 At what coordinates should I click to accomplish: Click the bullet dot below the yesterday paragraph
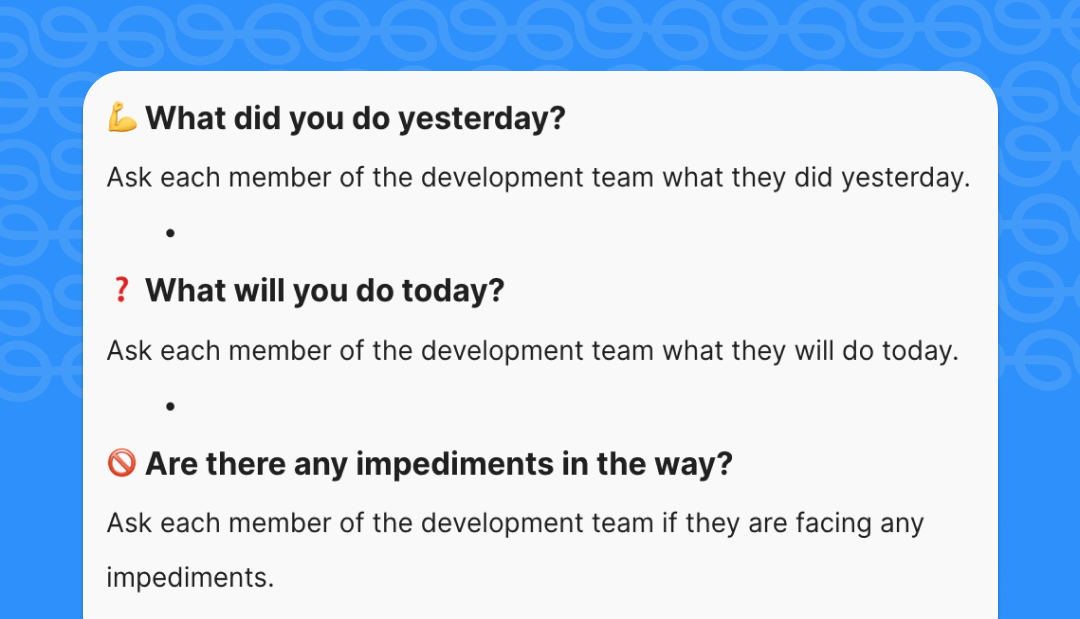point(171,233)
